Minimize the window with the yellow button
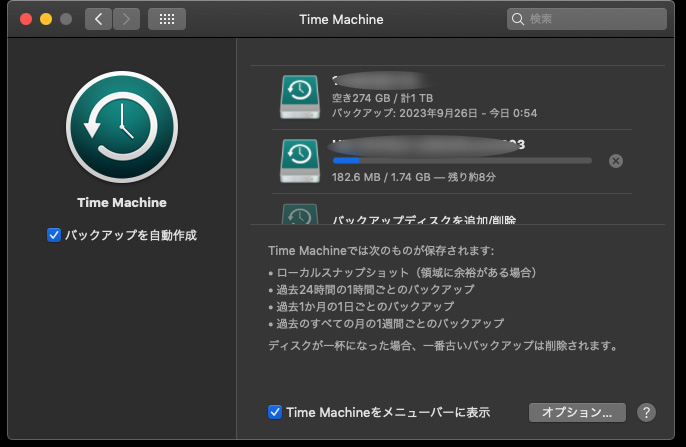This screenshot has height=447, width=686. pyautogui.click(x=46, y=19)
